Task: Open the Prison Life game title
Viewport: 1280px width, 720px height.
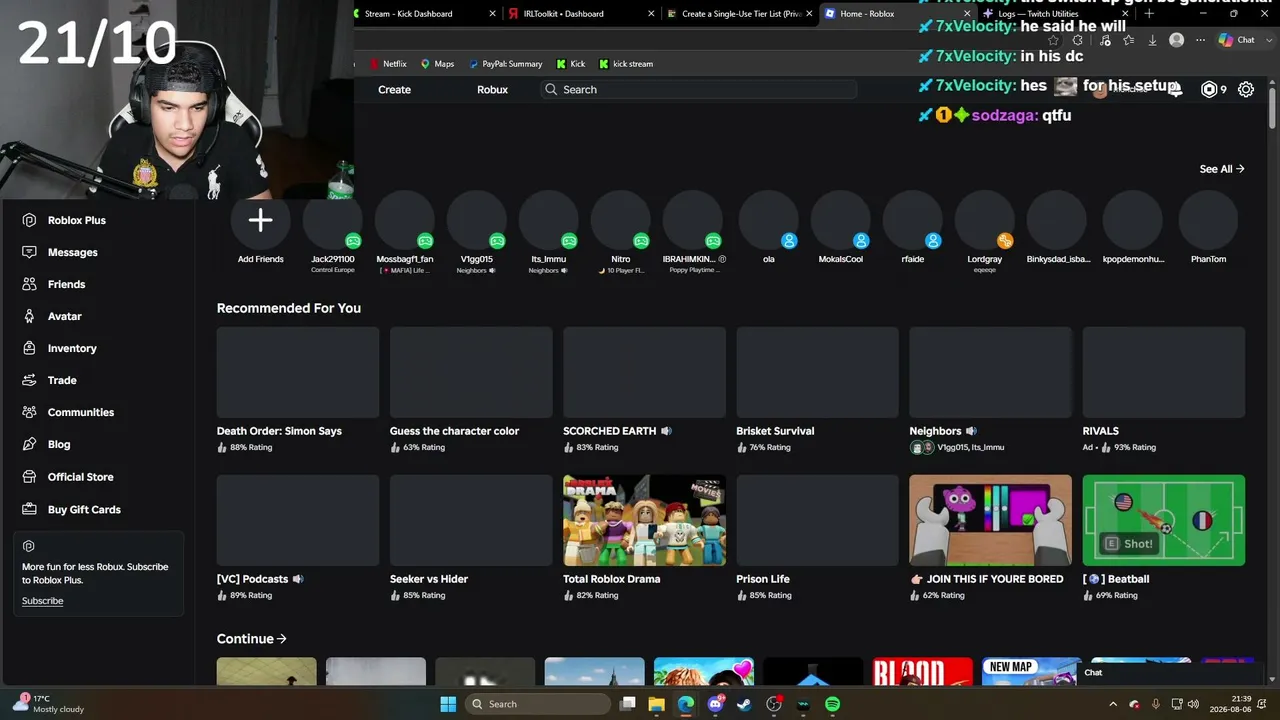Action: 763,579
